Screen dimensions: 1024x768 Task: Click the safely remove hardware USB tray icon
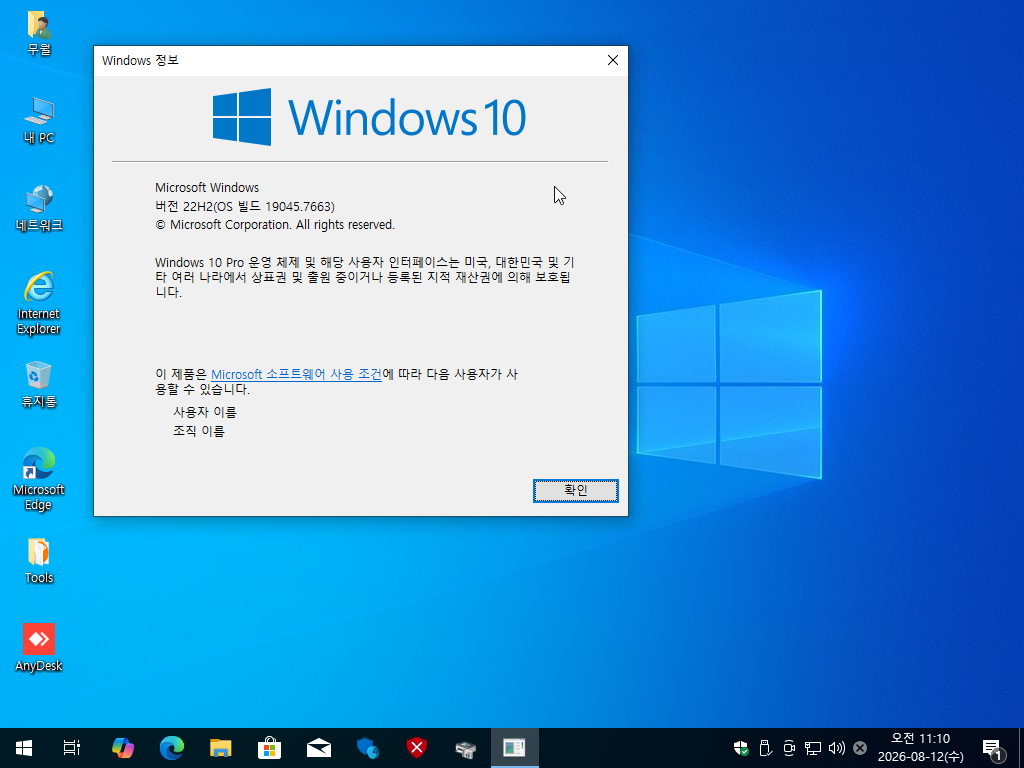[x=765, y=748]
